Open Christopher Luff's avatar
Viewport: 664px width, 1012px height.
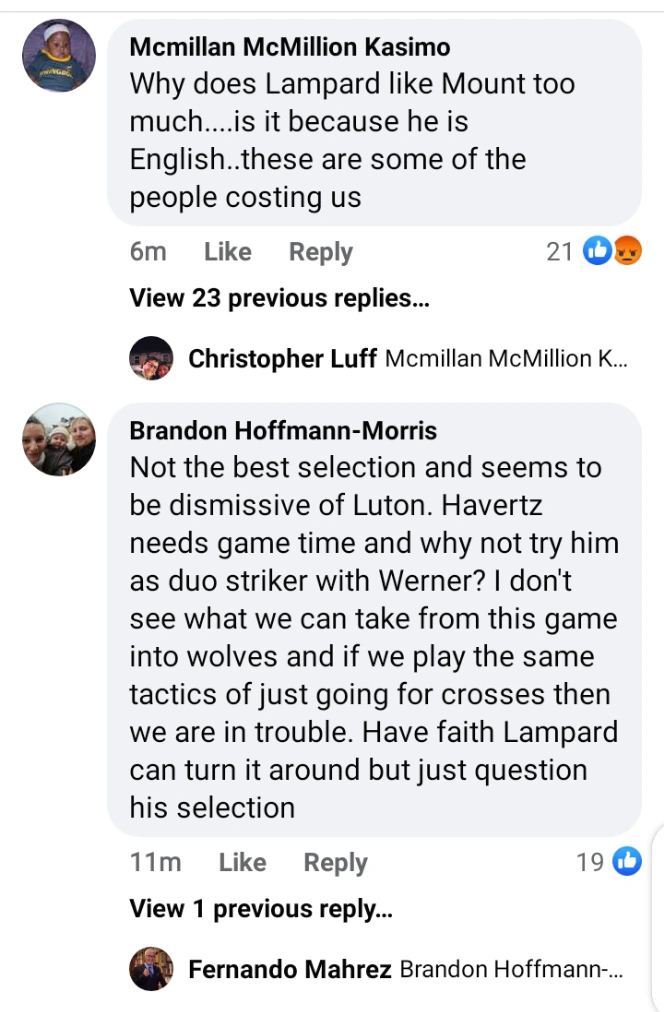151,358
